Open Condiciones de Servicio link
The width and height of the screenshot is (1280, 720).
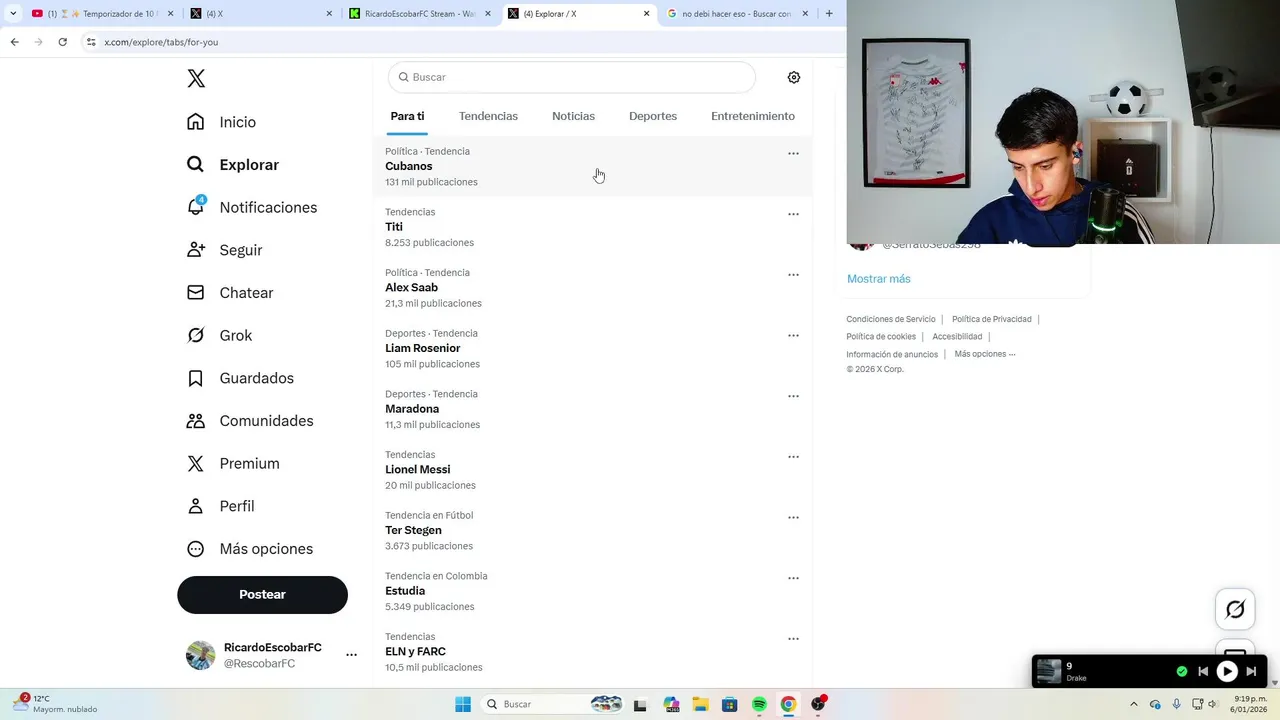[x=891, y=319]
